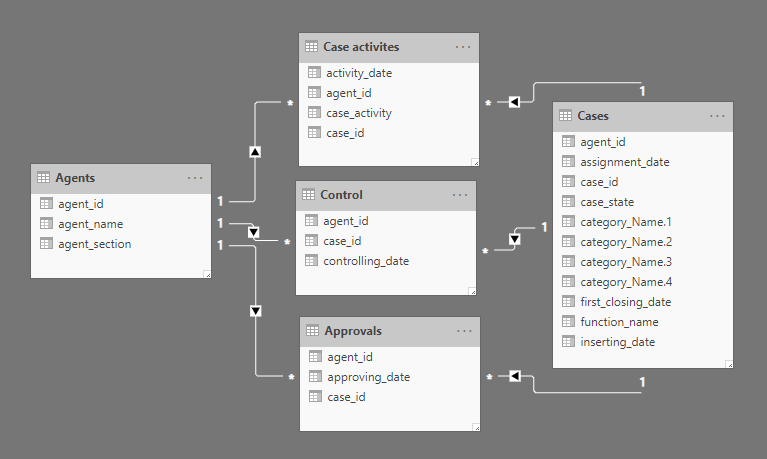The image size is (767, 459).
Task: Click the column icon next to case_state
Action: pos(568,202)
